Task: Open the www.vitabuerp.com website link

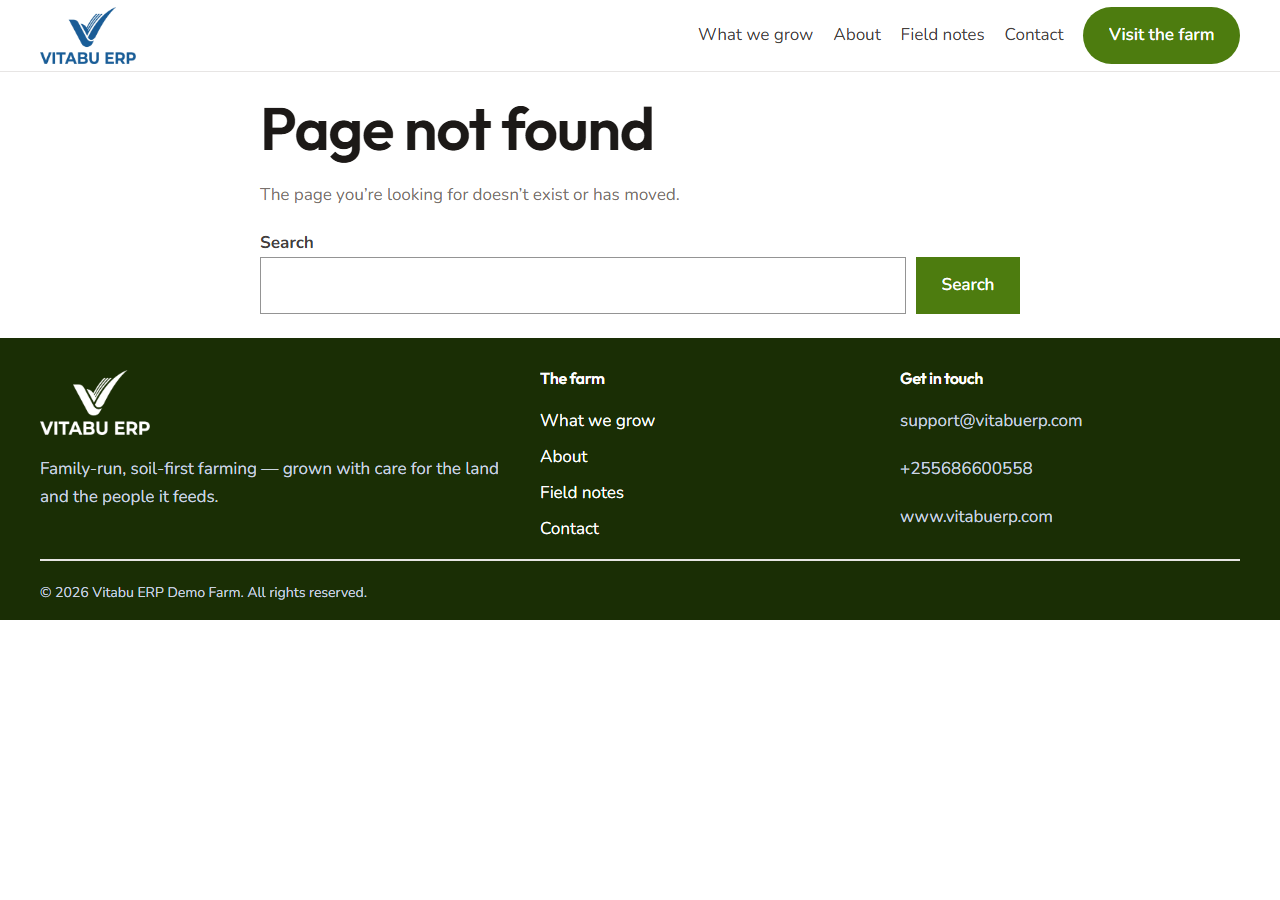Action: 976,517
